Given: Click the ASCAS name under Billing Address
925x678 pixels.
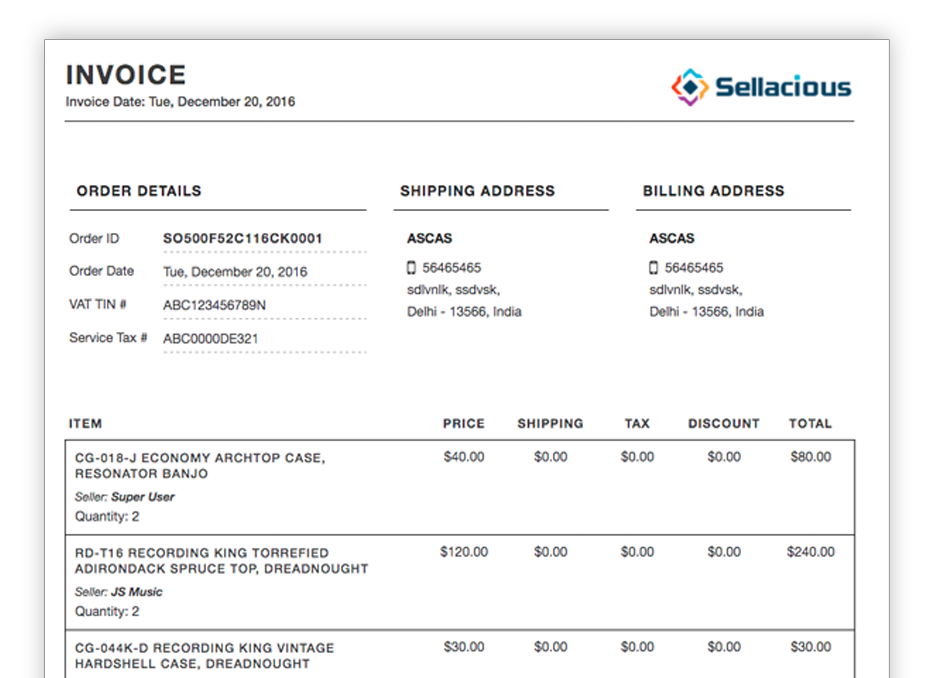Looking at the screenshot, I should coord(672,239).
